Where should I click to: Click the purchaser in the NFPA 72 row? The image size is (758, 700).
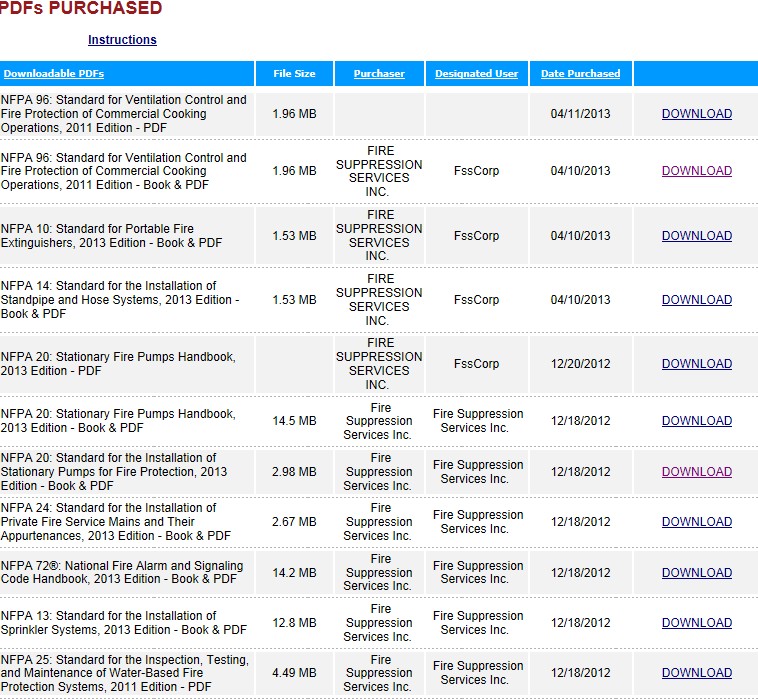(x=379, y=572)
